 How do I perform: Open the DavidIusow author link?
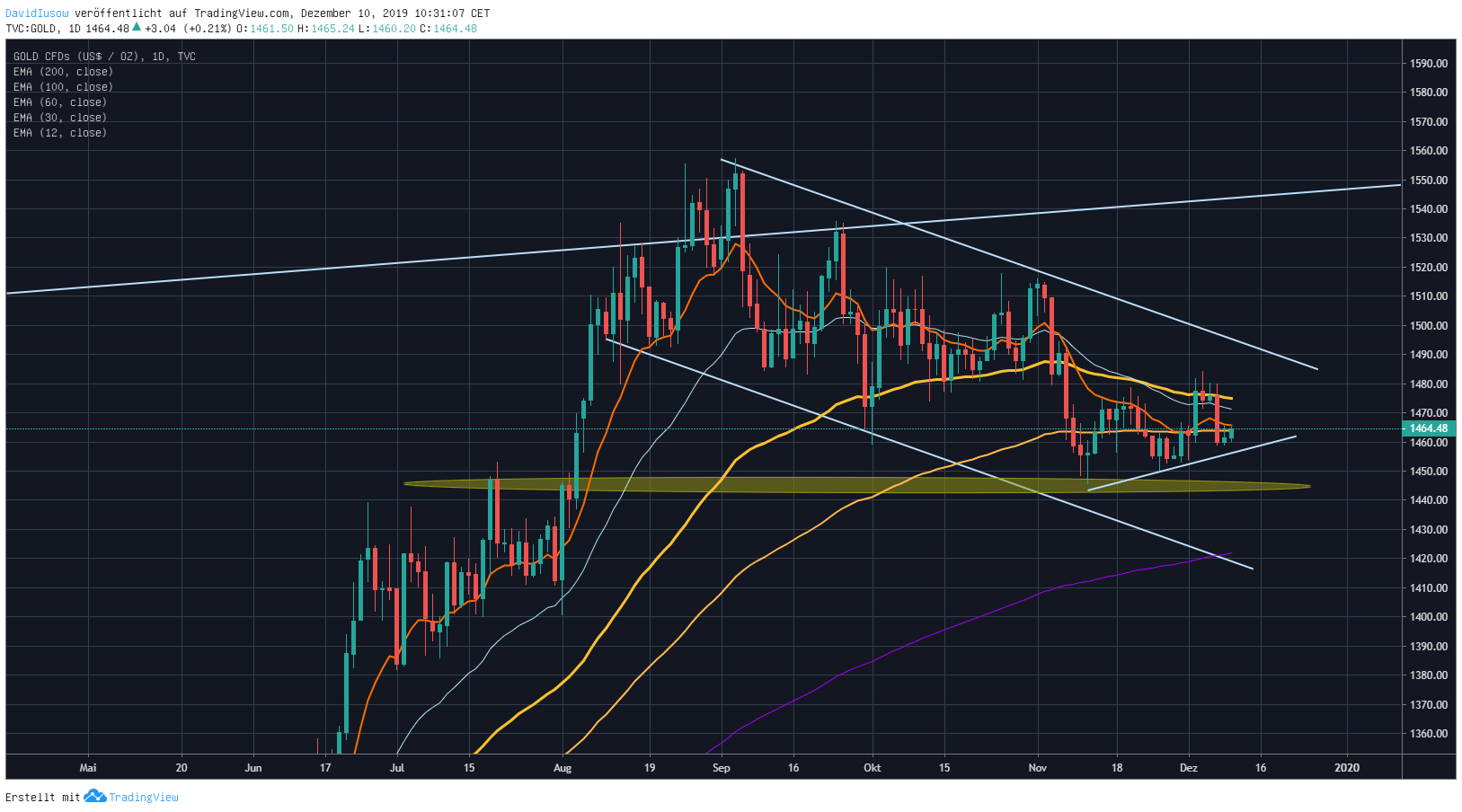[x=37, y=13]
